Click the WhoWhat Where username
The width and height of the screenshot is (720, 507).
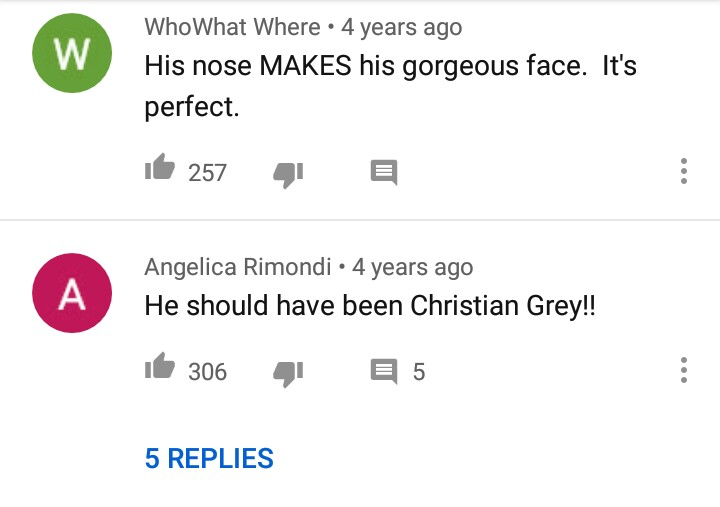coord(232,27)
